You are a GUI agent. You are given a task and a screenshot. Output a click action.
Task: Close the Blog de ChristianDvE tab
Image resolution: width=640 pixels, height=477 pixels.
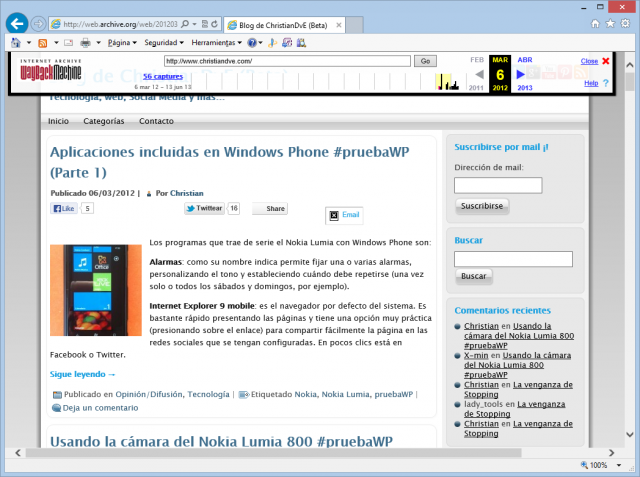[x=339, y=25]
